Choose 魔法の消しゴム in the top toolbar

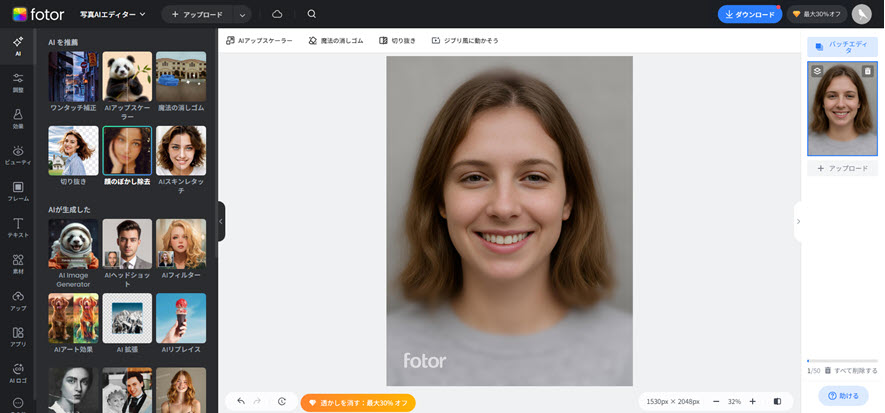[x=335, y=41]
